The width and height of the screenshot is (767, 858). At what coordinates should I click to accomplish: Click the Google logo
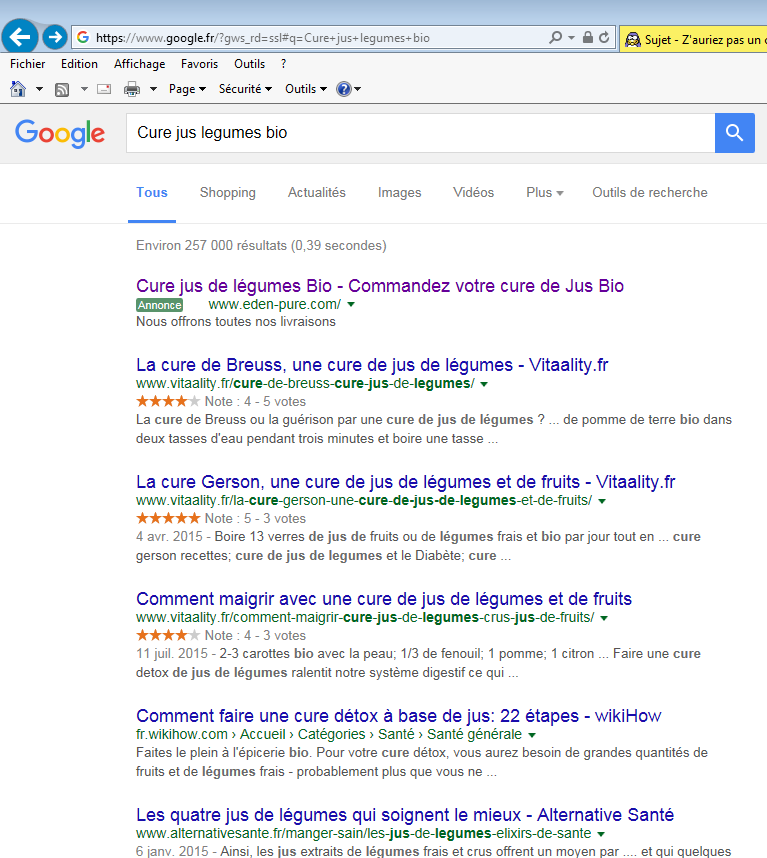pos(60,134)
